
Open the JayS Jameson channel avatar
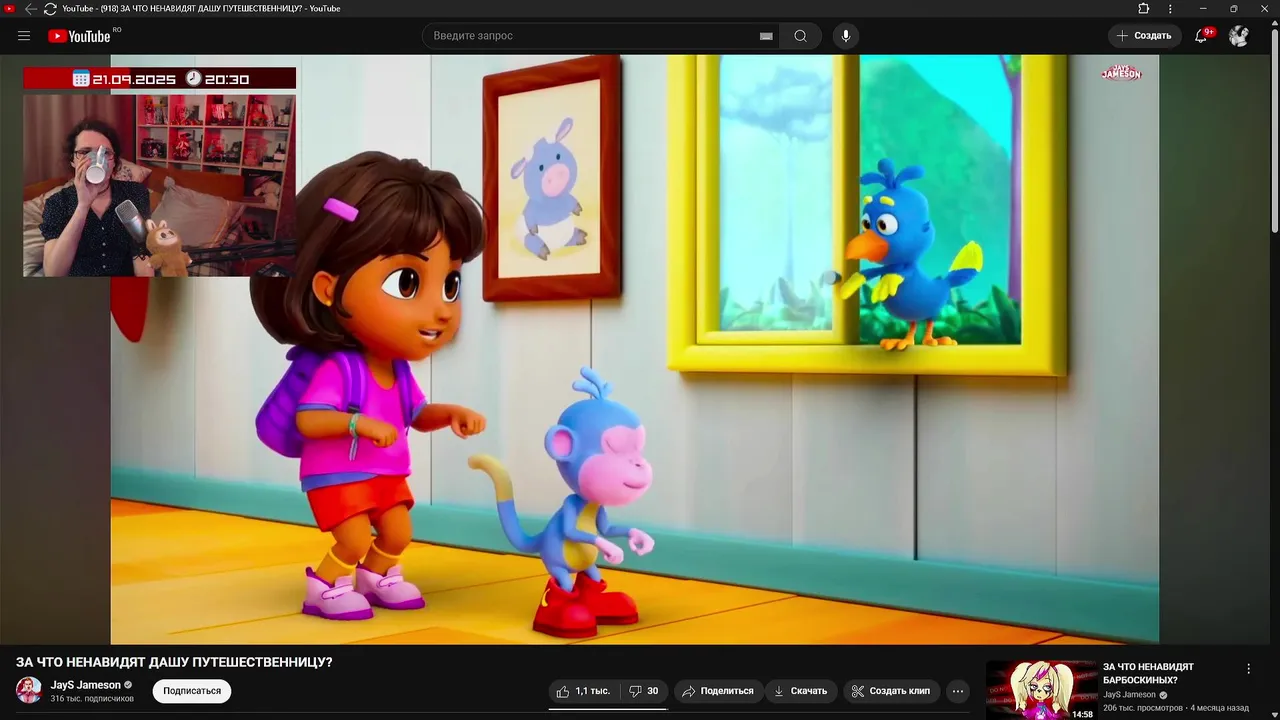pyautogui.click(x=29, y=690)
